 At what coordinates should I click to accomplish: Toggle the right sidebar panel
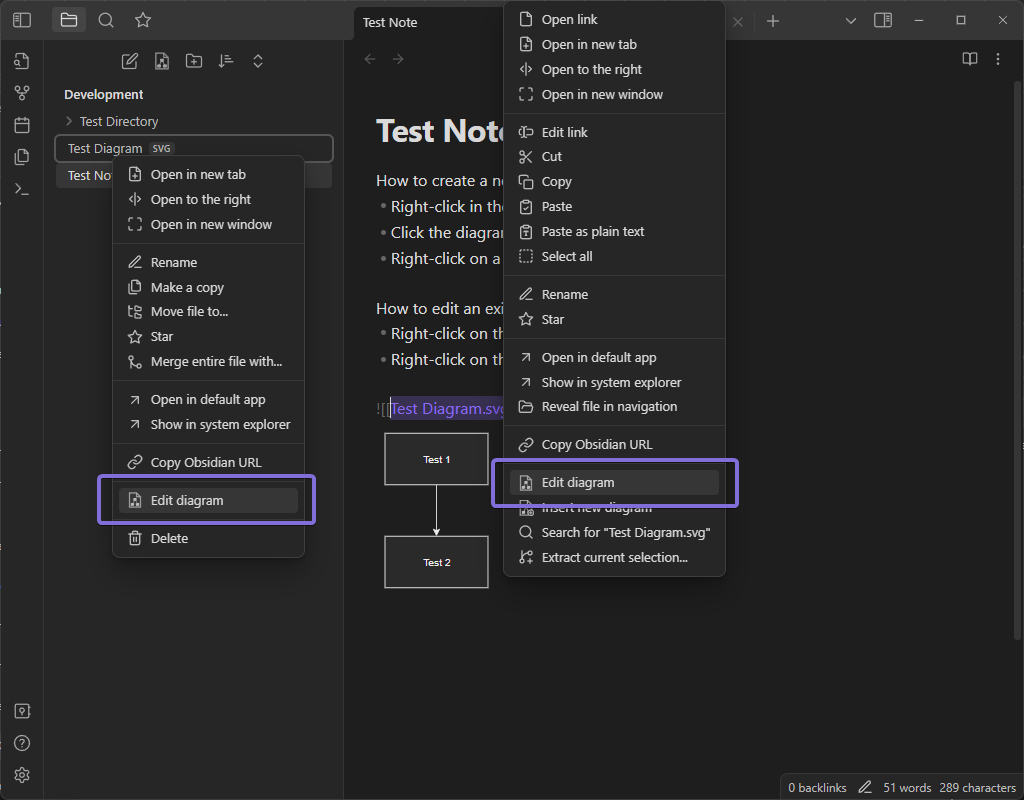click(x=883, y=20)
